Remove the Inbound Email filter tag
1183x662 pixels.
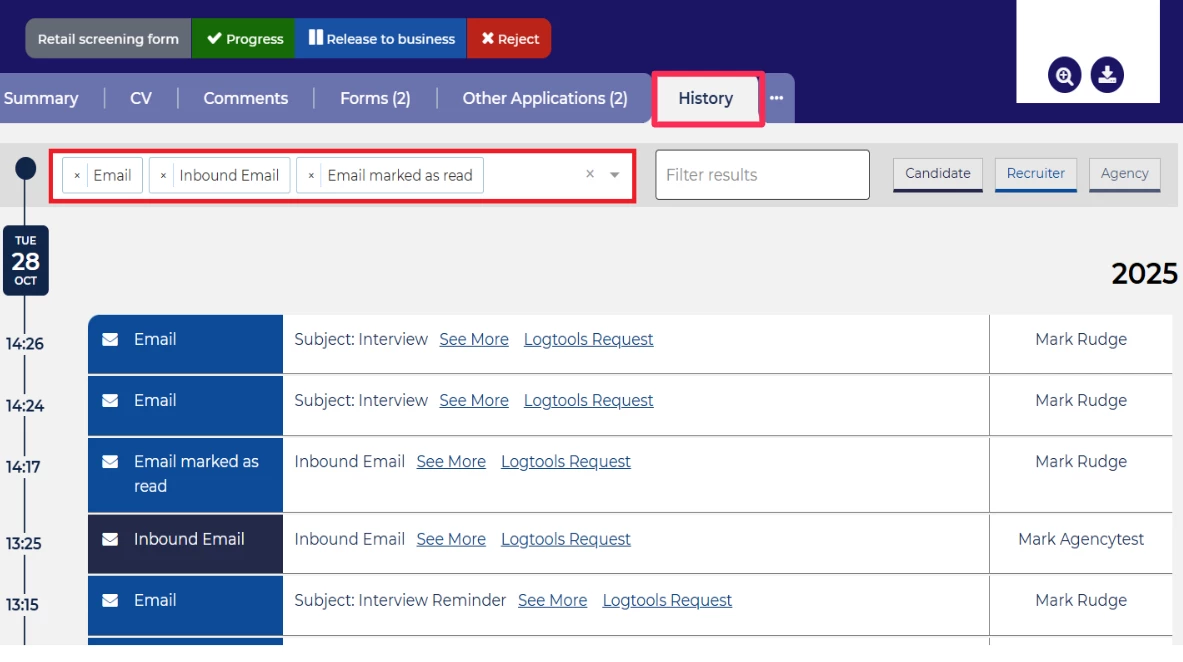pyautogui.click(x=163, y=175)
